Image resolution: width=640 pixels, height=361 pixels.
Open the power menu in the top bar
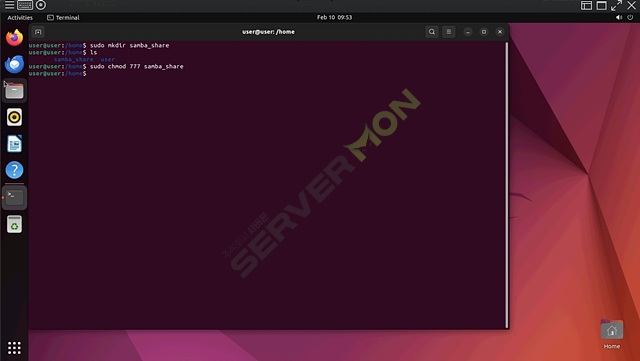pyautogui.click(x=630, y=18)
